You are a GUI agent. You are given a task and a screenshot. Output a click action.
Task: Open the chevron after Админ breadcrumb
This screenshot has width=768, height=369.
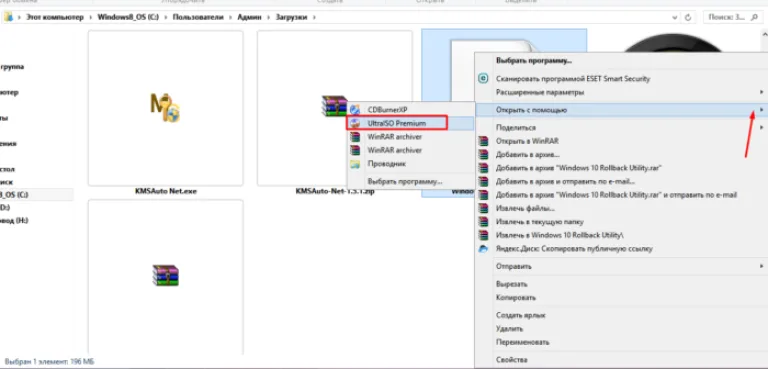pyautogui.click(x=268, y=17)
